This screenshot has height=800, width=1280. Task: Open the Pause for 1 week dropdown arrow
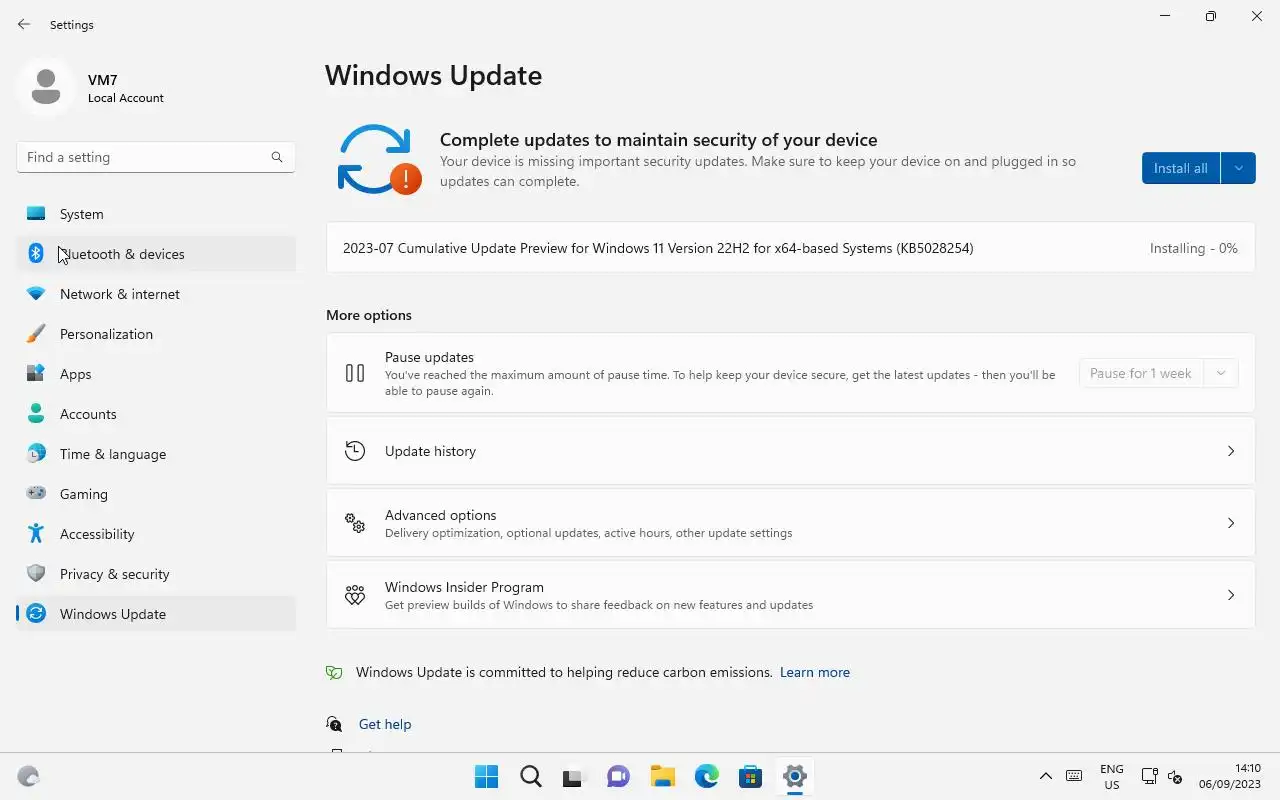click(1220, 373)
